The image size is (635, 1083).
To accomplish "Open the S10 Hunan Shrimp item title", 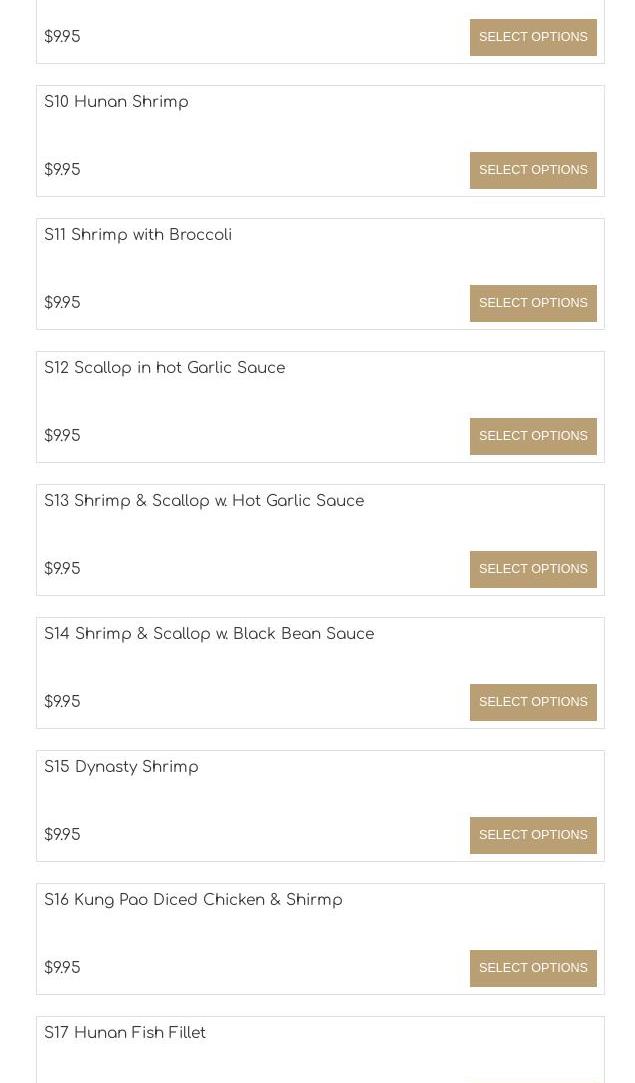I will pyautogui.click(x=116, y=102).
